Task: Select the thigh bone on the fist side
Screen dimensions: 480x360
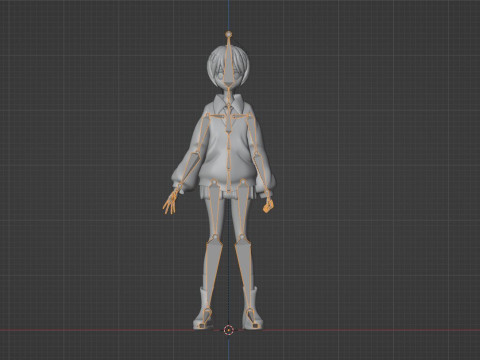Action: point(243,209)
